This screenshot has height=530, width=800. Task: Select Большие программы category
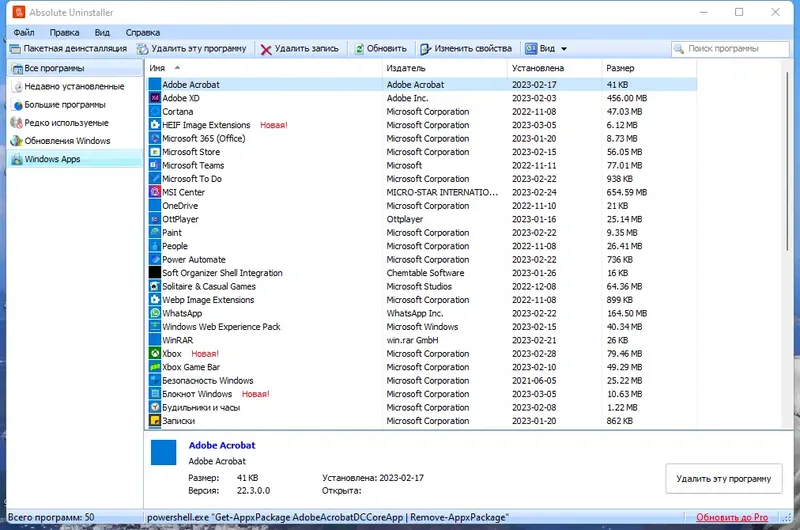coord(75,105)
